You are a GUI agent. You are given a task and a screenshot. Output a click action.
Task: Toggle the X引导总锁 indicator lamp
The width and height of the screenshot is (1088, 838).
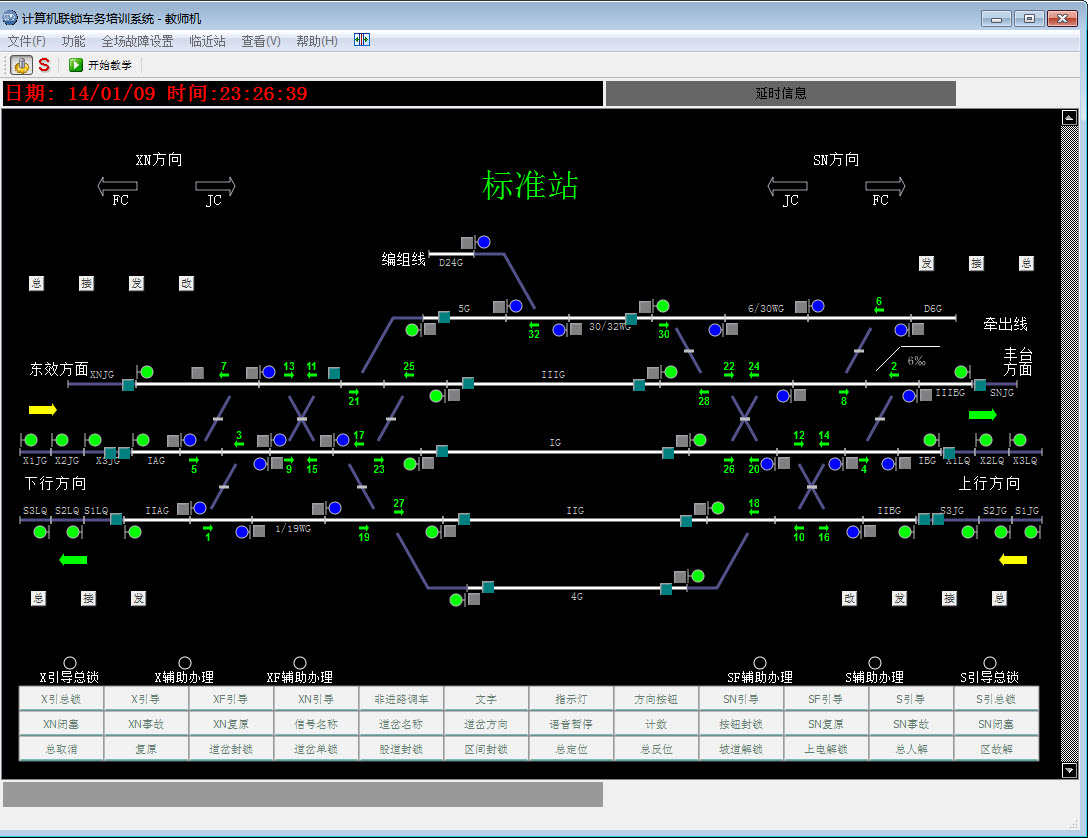point(69,662)
